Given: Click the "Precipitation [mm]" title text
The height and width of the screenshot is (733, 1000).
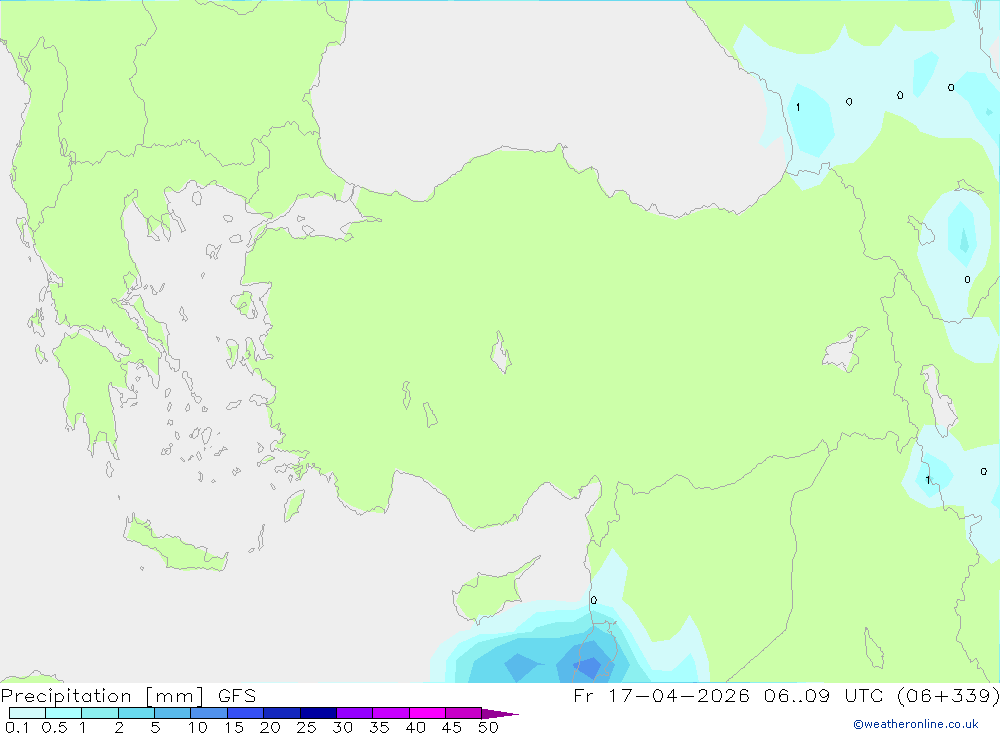Looking at the screenshot, I should [103, 696].
